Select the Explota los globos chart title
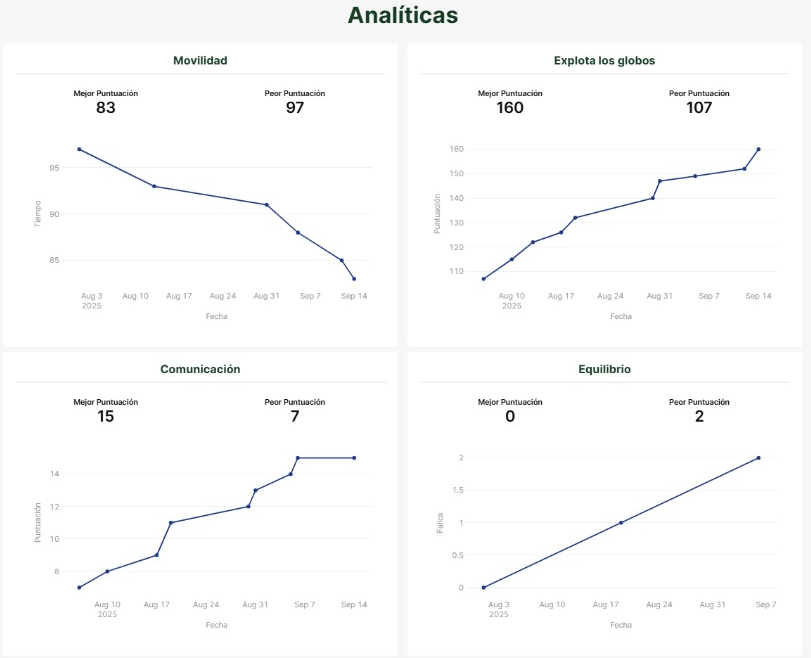 coord(604,60)
